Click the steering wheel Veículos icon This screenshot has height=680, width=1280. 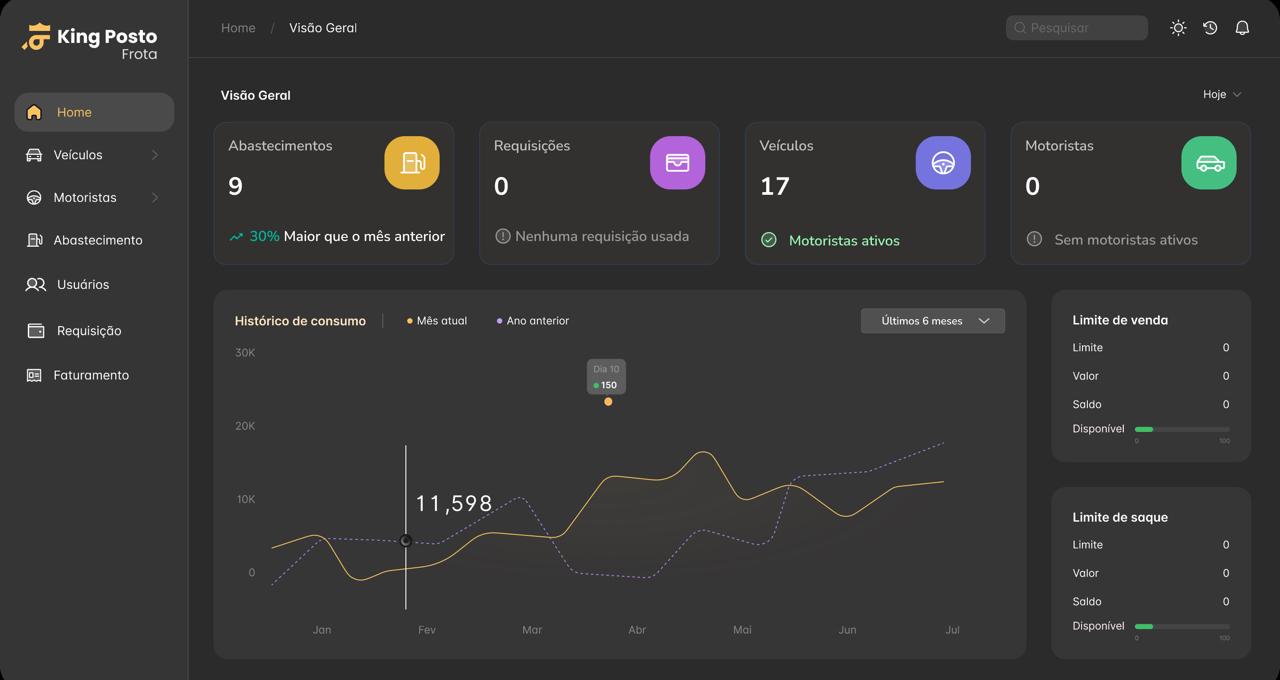coord(943,163)
